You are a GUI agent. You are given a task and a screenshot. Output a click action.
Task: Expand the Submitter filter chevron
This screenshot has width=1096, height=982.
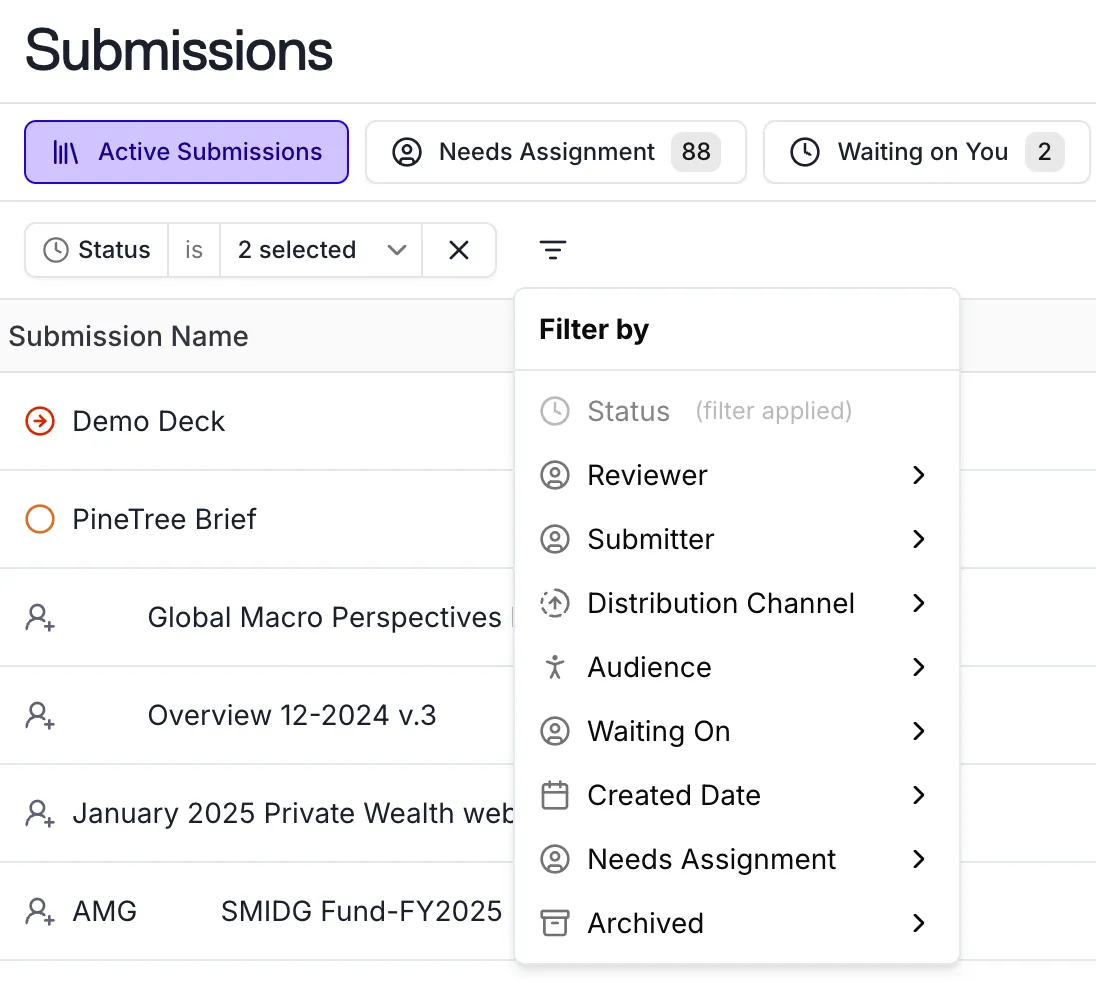click(x=918, y=539)
